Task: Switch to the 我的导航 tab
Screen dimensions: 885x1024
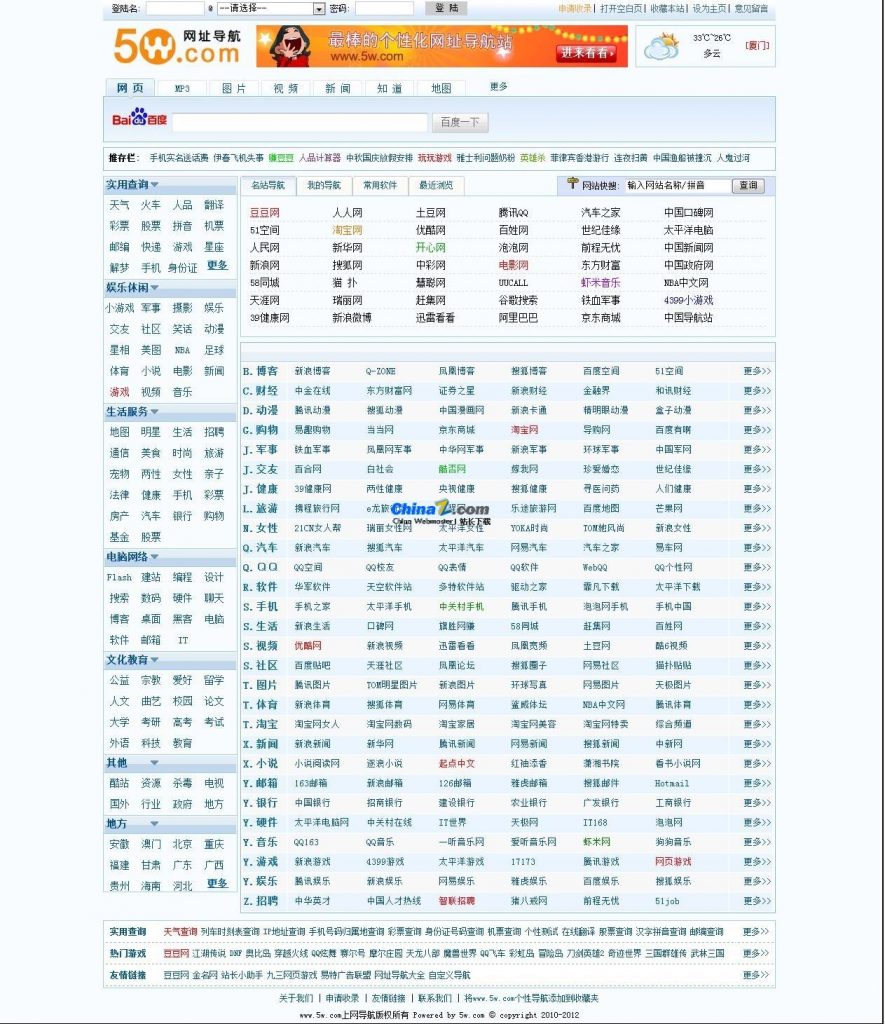Action: point(324,185)
